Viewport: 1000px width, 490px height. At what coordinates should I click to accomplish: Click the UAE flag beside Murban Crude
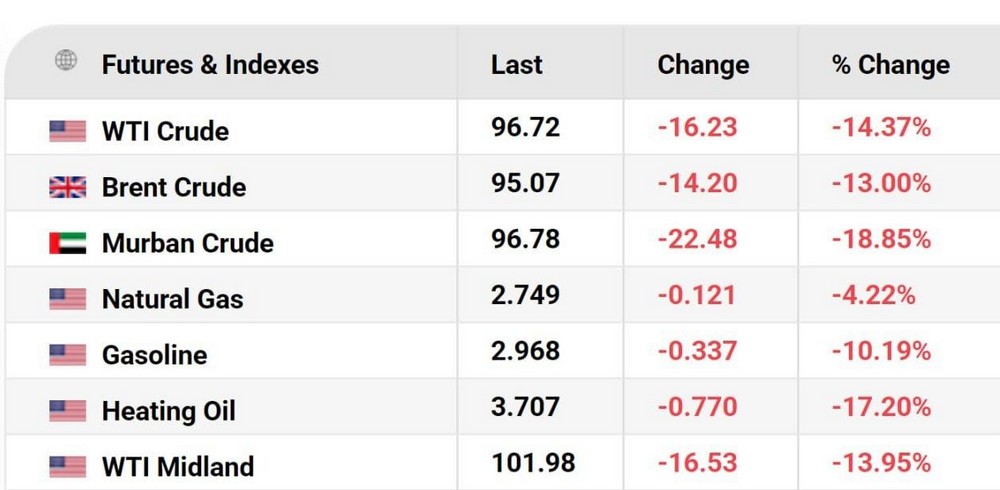point(67,243)
